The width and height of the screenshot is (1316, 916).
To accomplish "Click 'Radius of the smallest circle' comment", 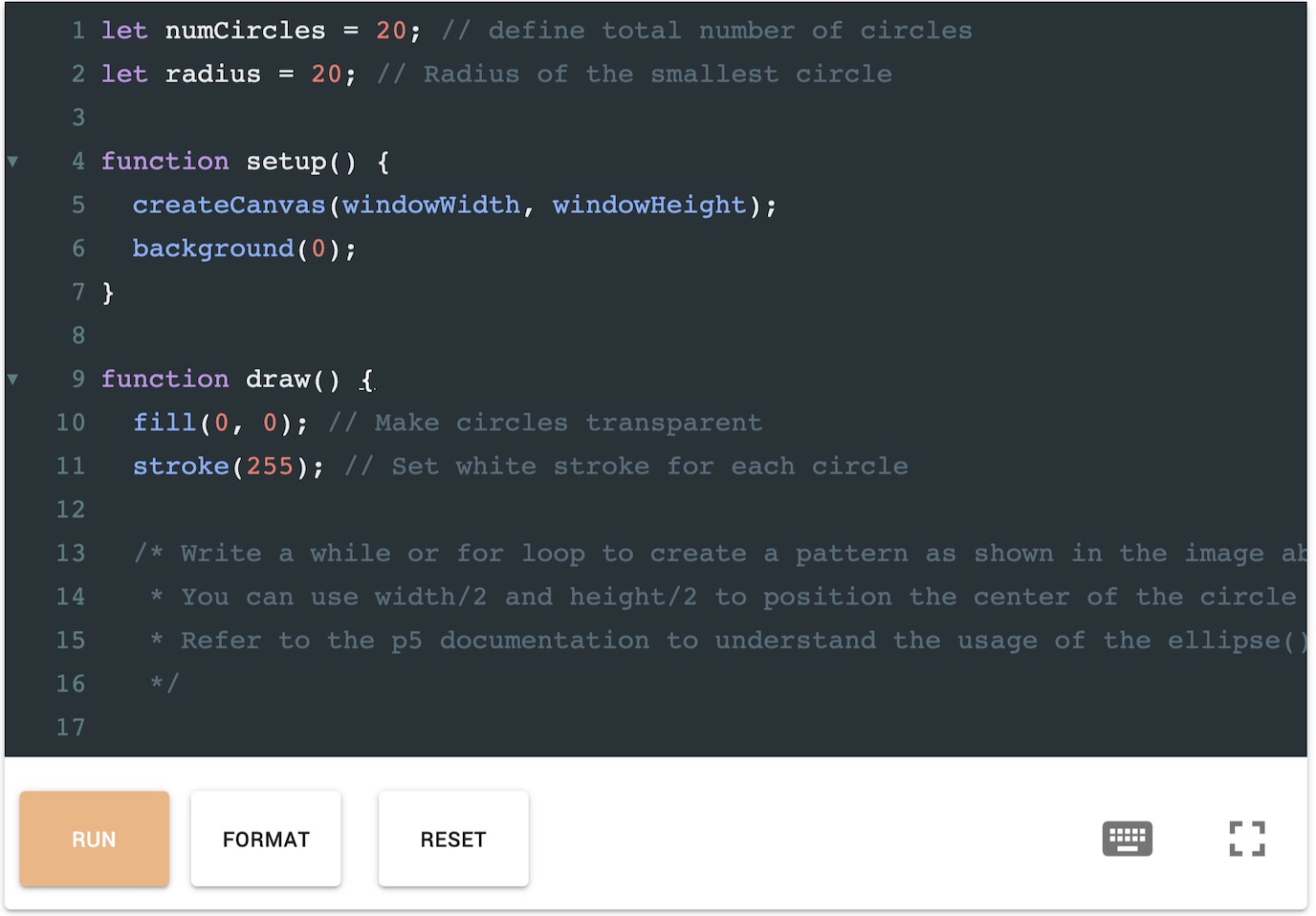I will click(634, 75).
